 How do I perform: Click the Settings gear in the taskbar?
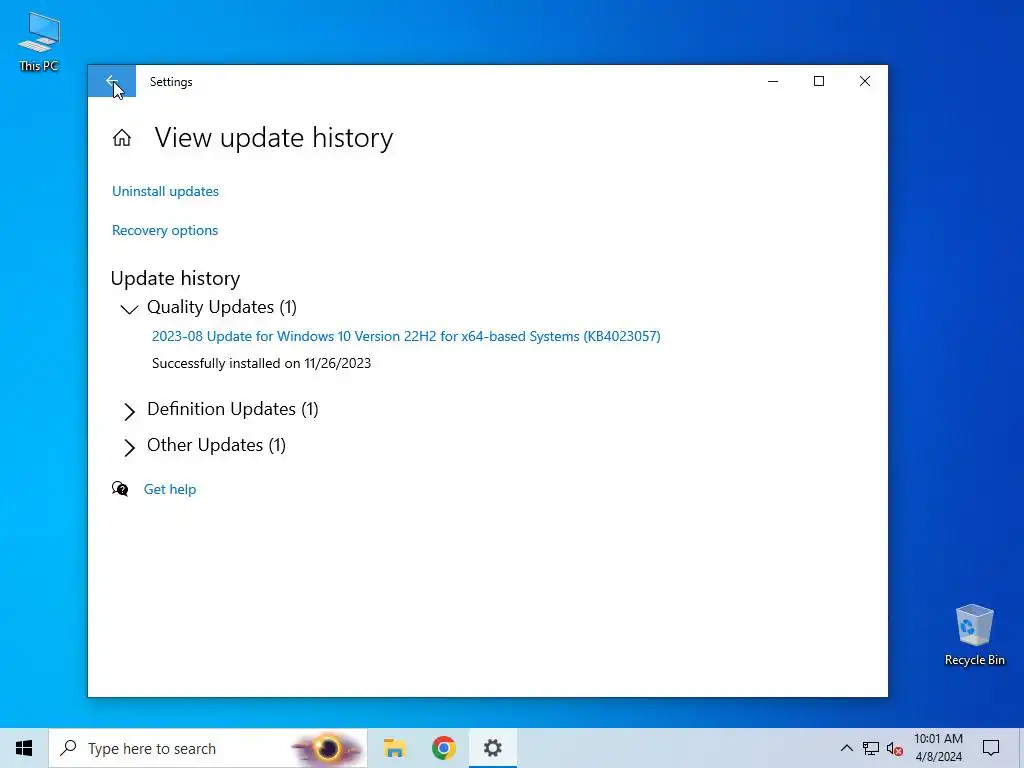tap(492, 748)
